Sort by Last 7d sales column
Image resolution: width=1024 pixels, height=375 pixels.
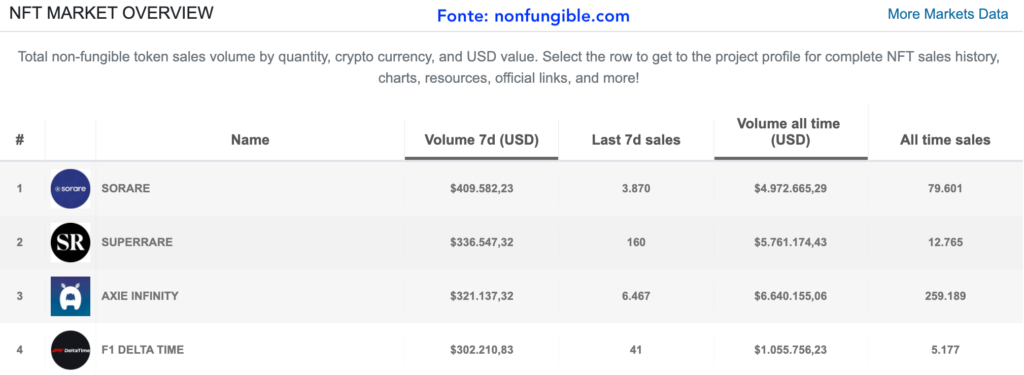click(636, 140)
